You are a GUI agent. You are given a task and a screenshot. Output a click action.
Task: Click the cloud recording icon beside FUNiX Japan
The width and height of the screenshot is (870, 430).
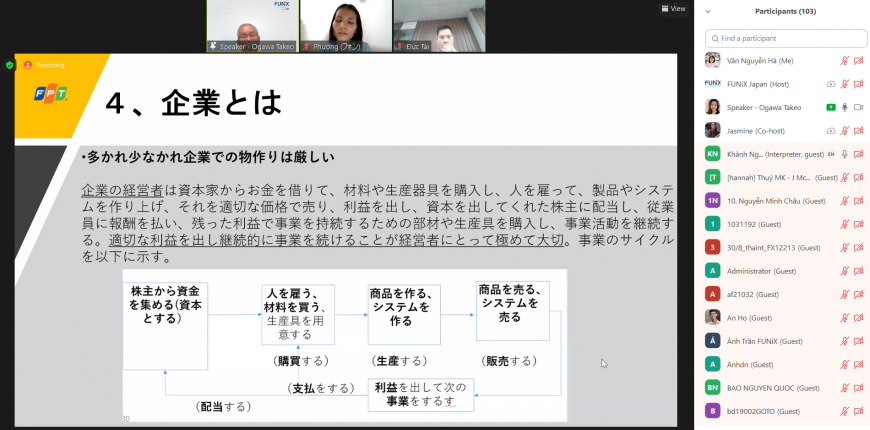point(830,84)
